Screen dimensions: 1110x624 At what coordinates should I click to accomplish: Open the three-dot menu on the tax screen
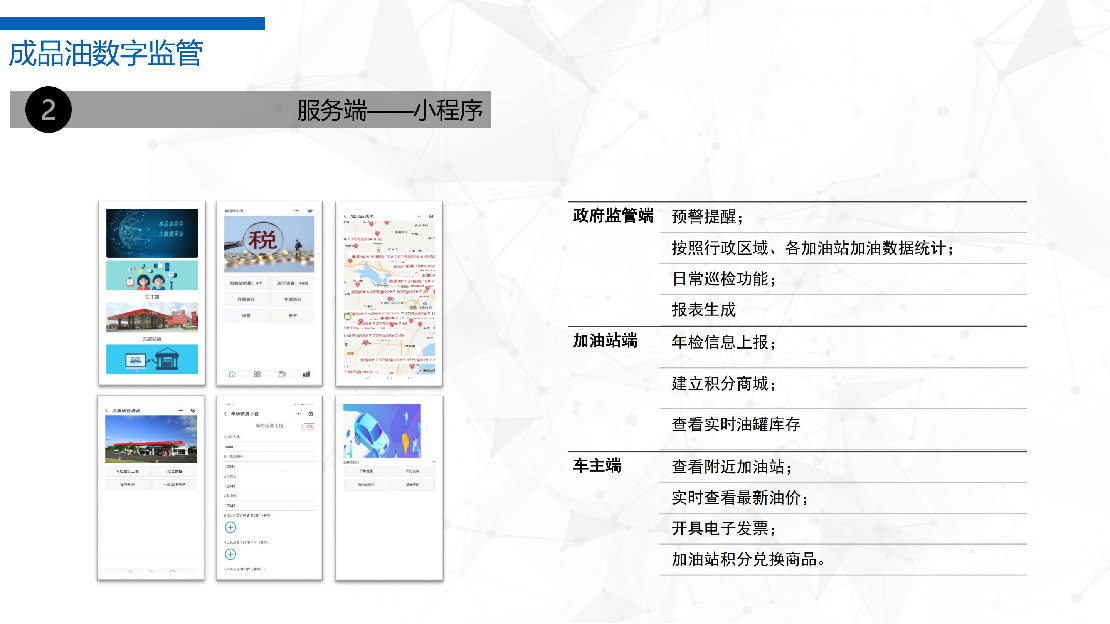pos(296,211)
